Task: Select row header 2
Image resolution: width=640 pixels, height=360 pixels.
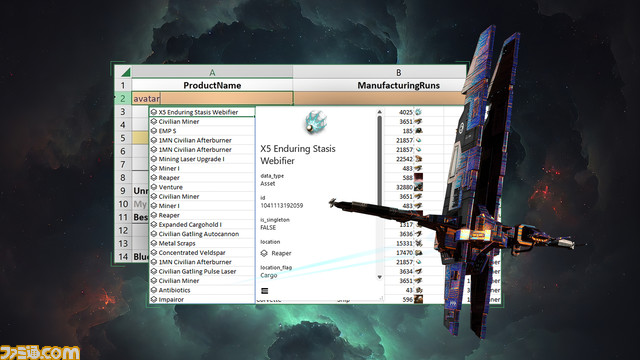Action: point(123,98)
